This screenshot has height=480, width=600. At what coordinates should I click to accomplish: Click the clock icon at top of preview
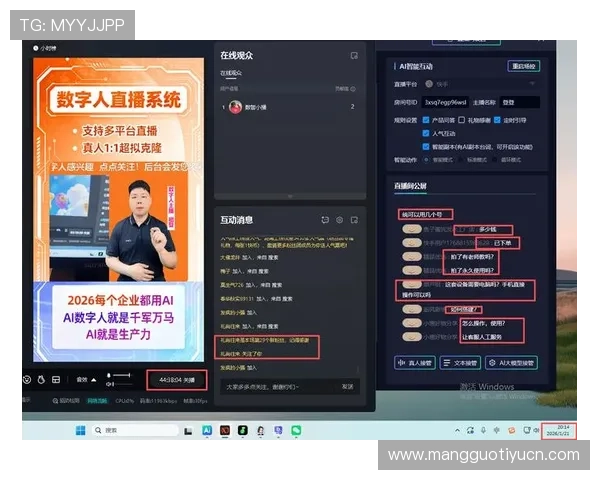point(36,48)
